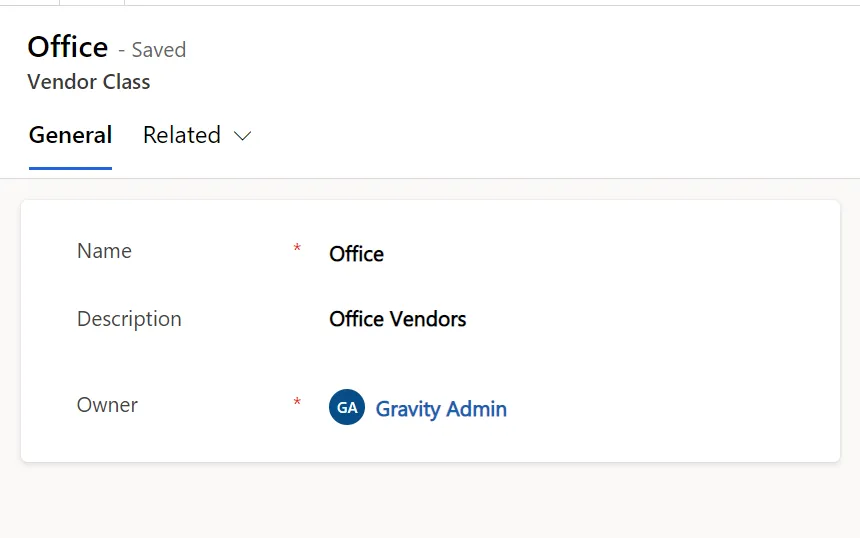This screenshot has width=860, height=538.
Task: Open the Related tab menu
Action: 197,135
